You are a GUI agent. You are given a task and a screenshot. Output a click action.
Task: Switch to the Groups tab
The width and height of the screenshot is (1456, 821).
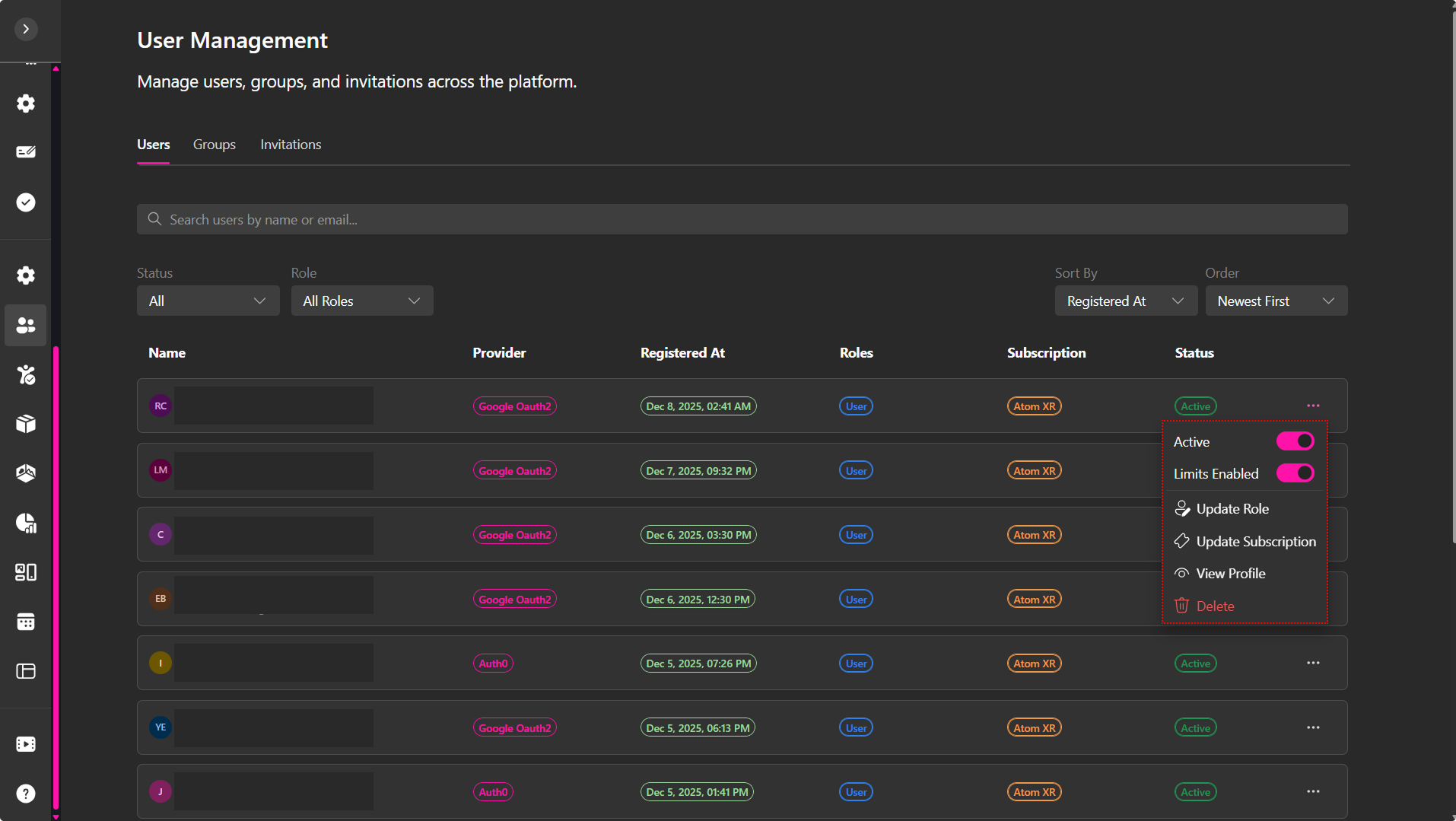tap(214, 145)
